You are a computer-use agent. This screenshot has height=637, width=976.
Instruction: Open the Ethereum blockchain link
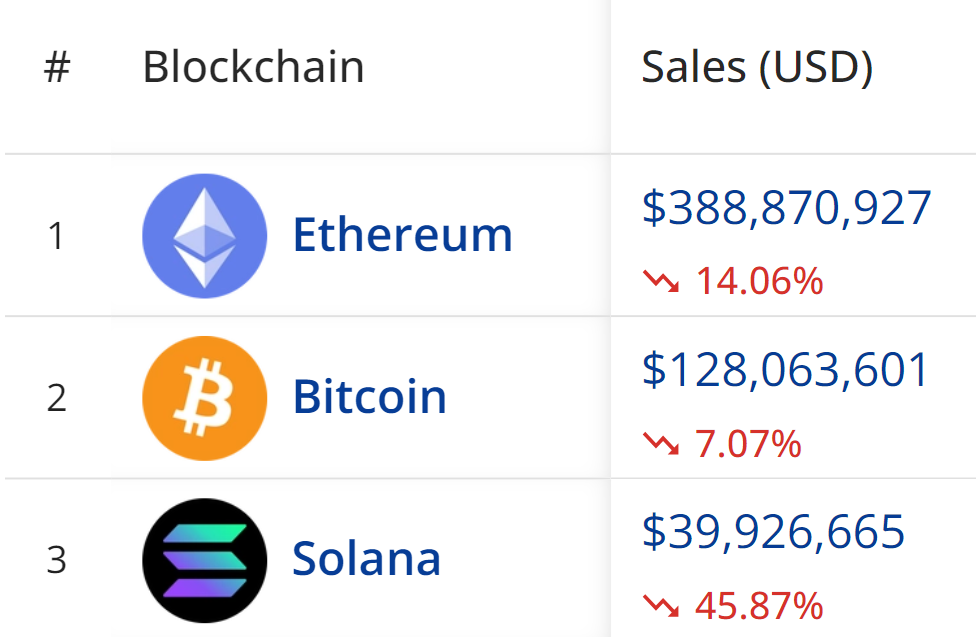[402, 236]
